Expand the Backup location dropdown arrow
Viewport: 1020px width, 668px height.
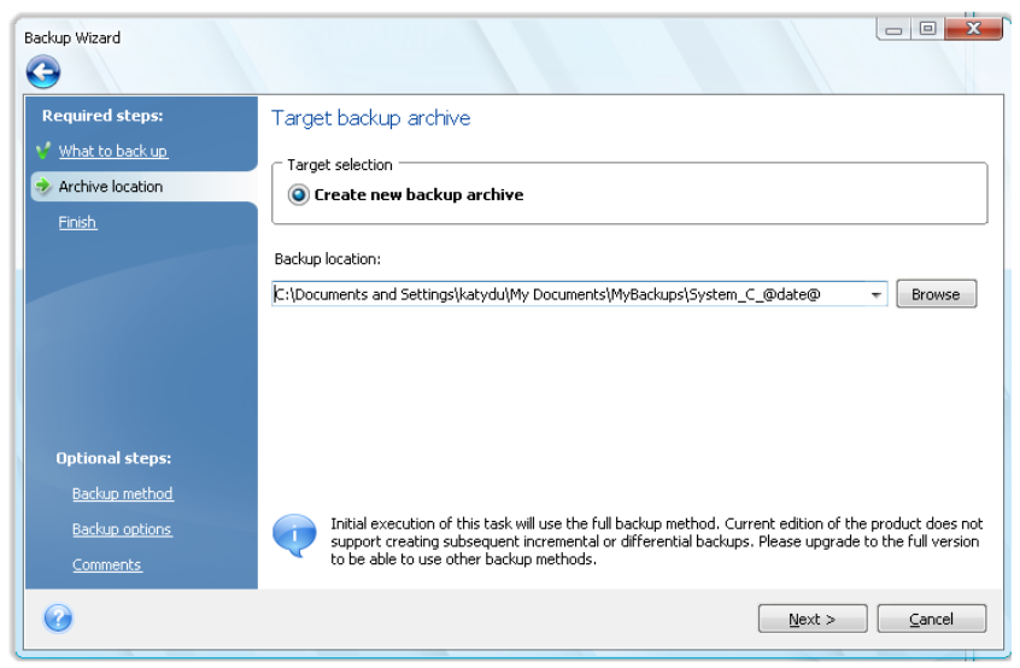(x=876, y=295)
